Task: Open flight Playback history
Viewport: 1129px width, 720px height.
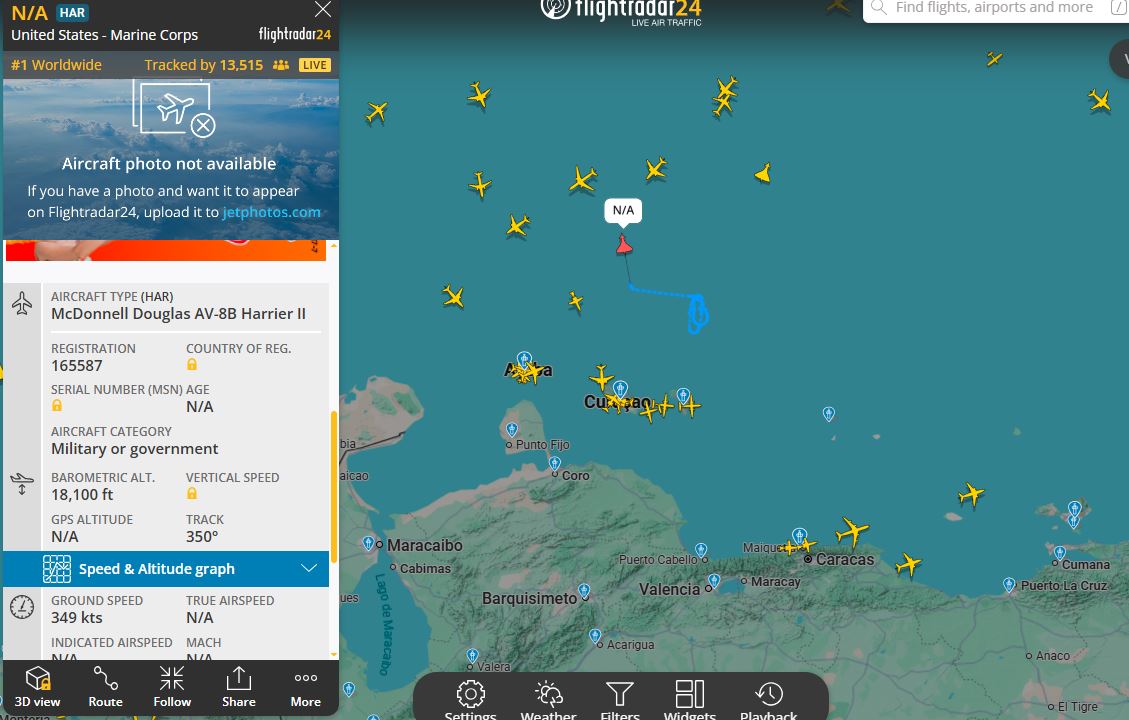Action: tap(768, 700)
